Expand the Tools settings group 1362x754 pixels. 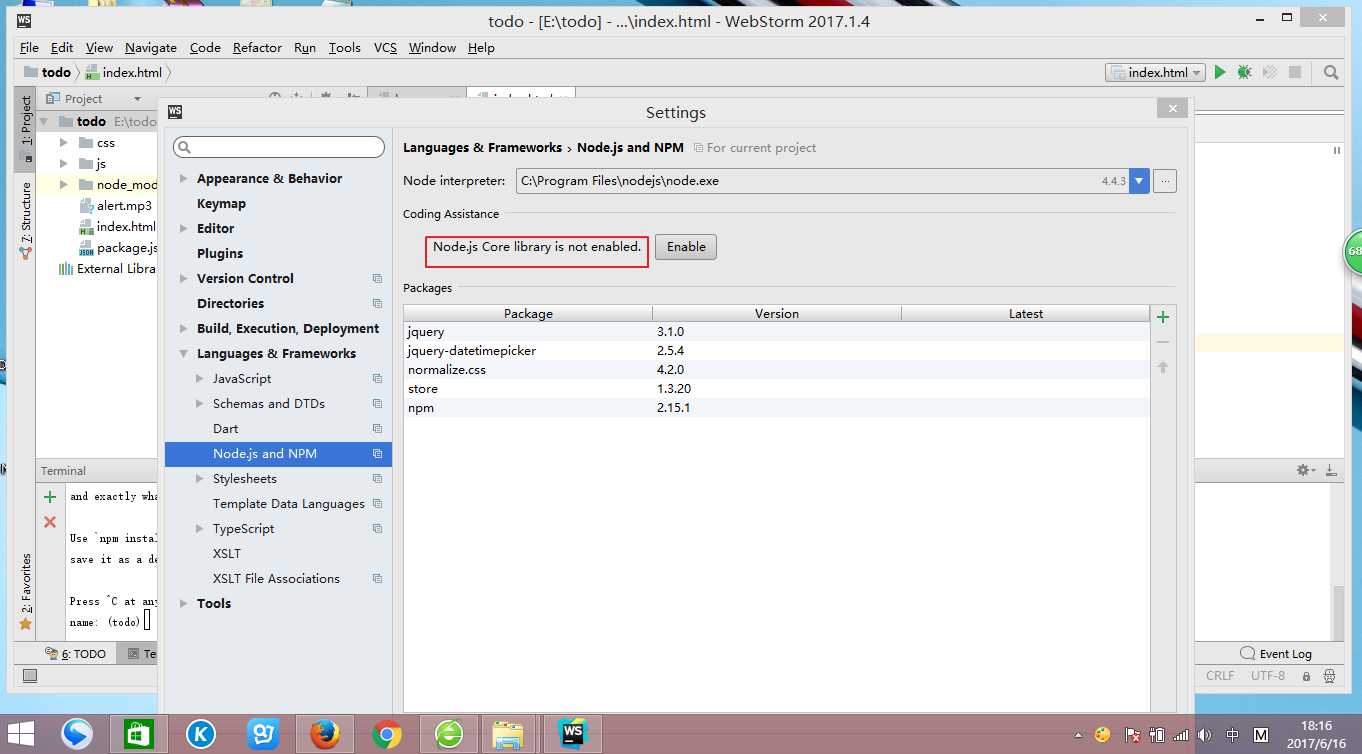pos(183,604)
